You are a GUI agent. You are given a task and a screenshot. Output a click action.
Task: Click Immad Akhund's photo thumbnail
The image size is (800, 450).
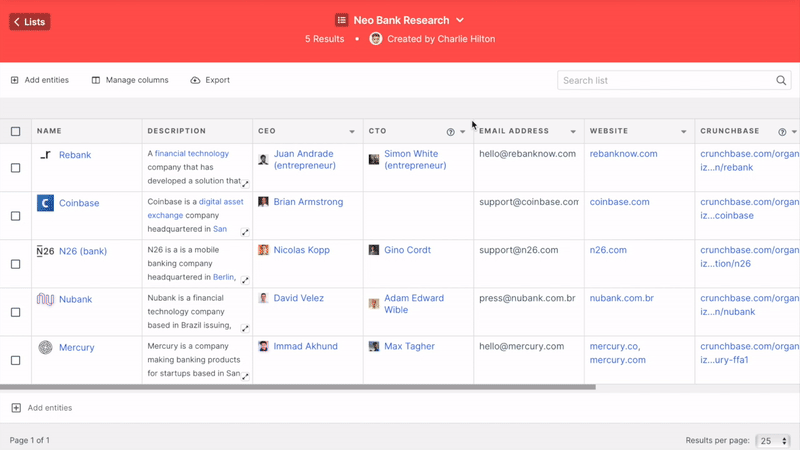pos(263,346)
